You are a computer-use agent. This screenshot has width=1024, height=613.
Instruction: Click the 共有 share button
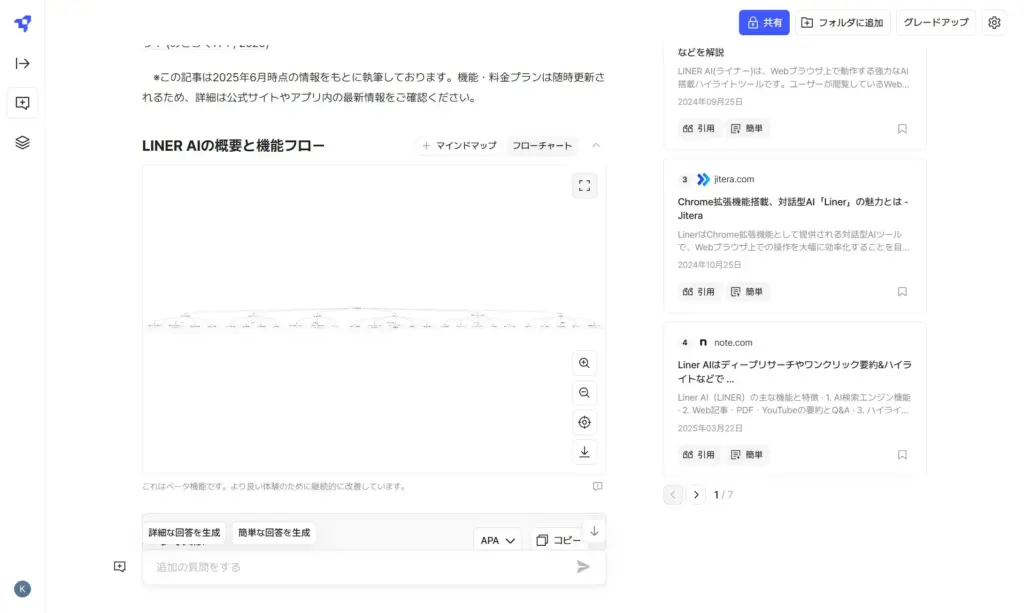tap(764, 22)
